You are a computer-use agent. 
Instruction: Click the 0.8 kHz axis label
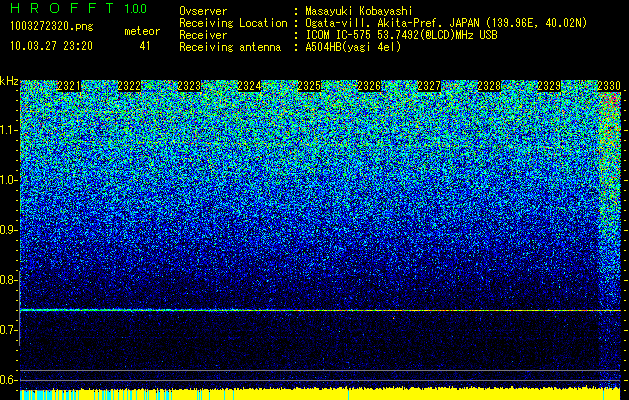8,280
